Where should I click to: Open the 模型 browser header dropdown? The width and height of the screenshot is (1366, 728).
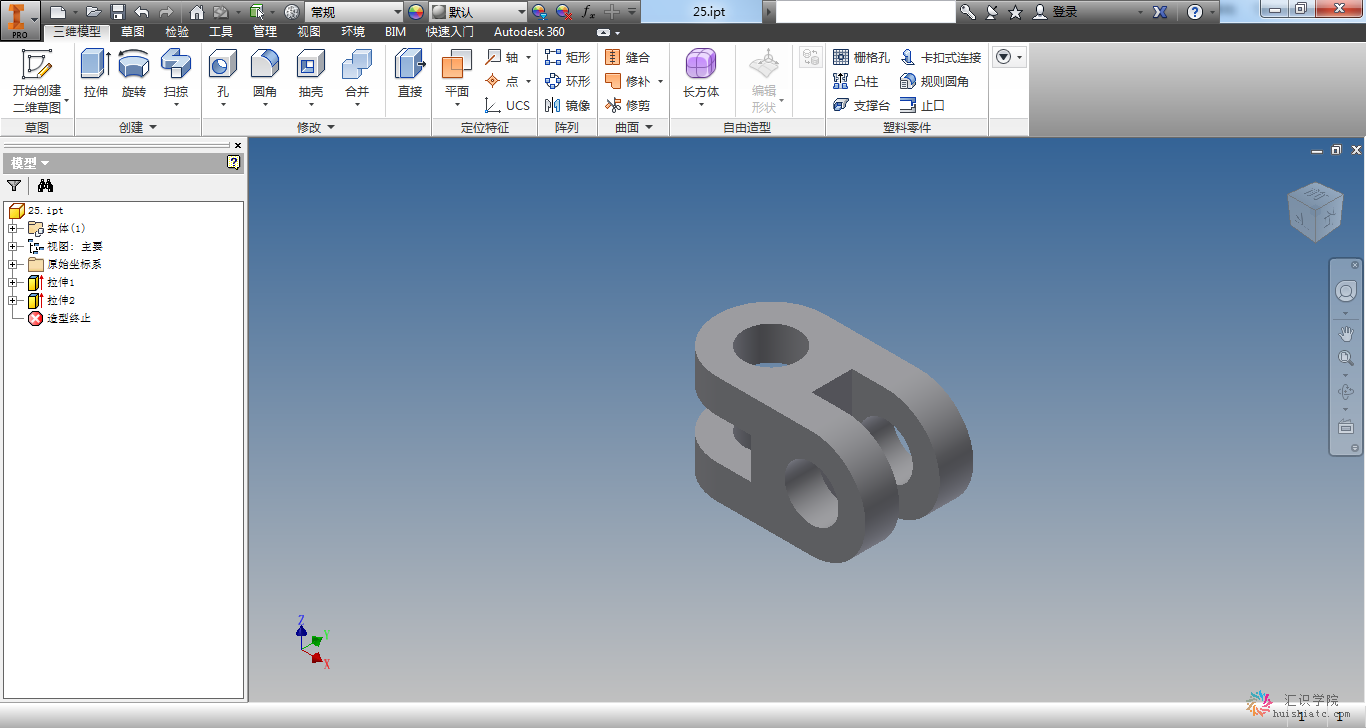[x=30, y=163]
